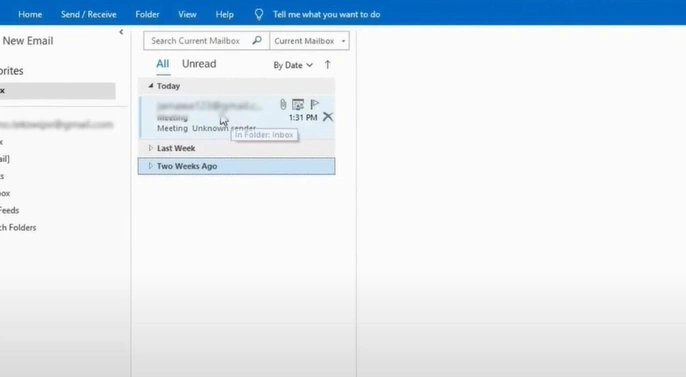Viewport: 686px width, 377px height.
Task: Switch to the Folder ribbon tab
Action: click(x=147, y=14)
